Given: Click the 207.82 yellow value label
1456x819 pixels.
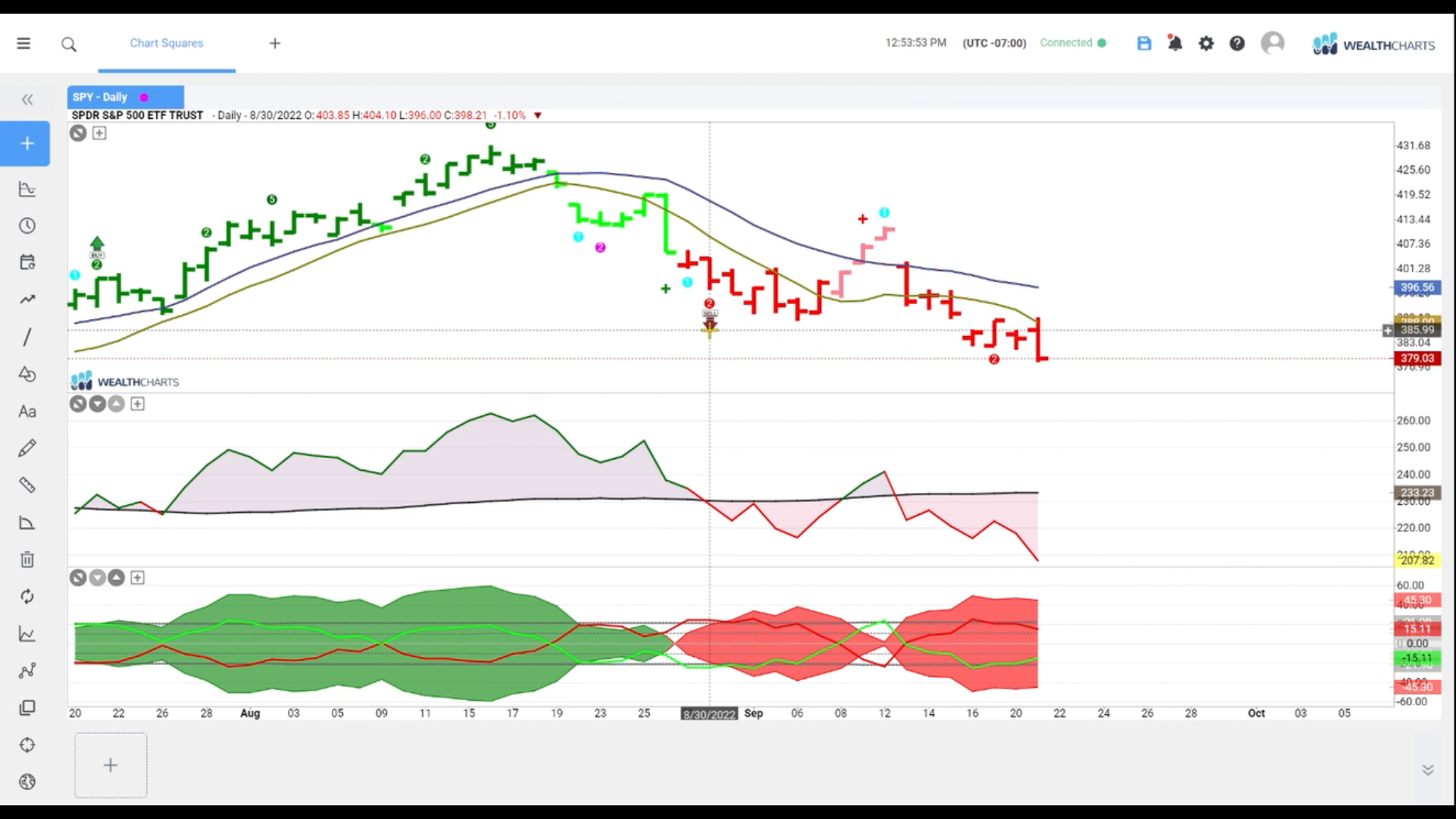Looking at the screenshot, I should pos(1416,560).
